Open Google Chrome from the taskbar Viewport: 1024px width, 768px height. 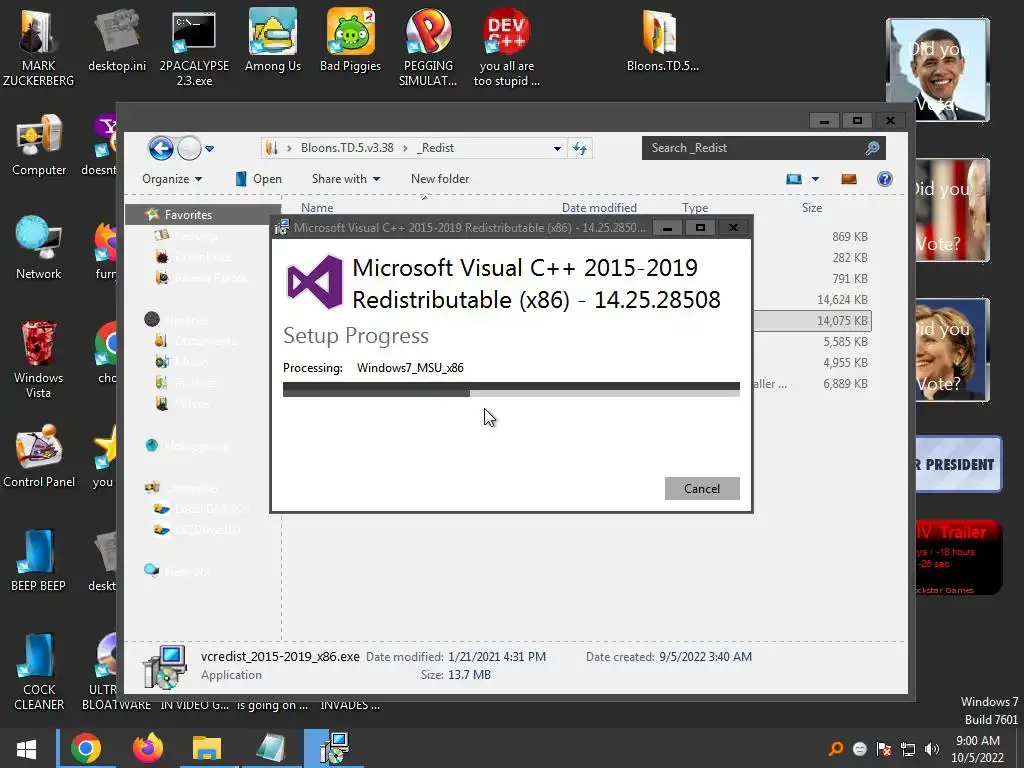pos(86,749)
